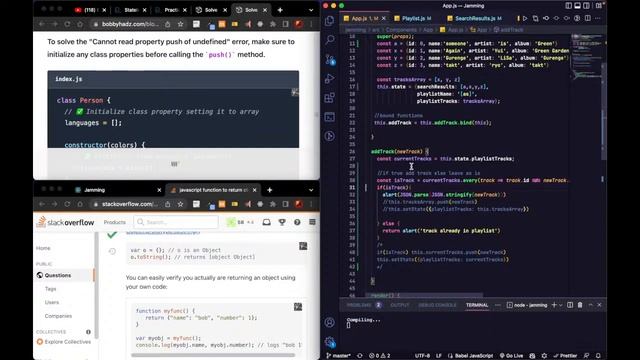Click the VS Code minimap
This screenshot has height=360, width=640.
point(587,57)
